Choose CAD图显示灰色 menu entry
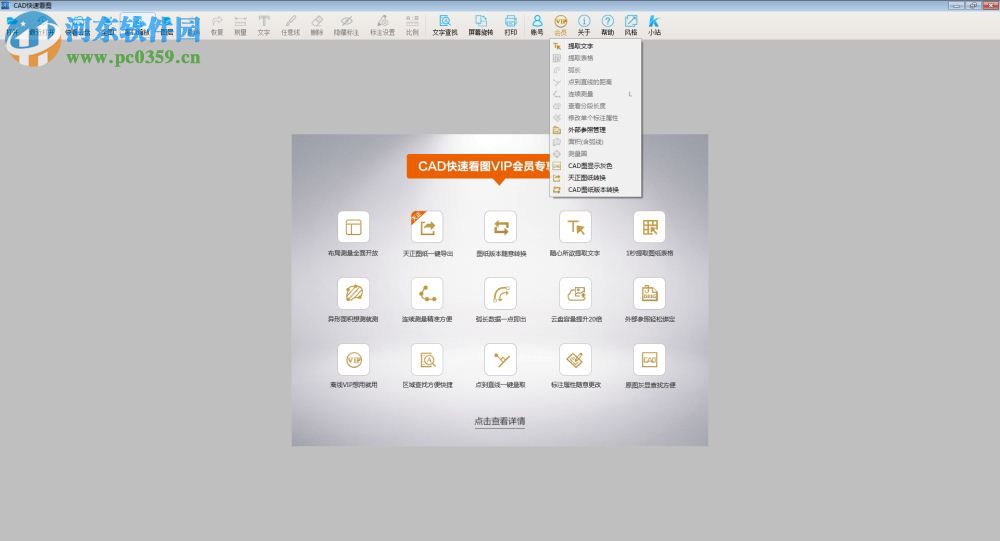This screenshot has height=541, width=1000. (596, 166)
